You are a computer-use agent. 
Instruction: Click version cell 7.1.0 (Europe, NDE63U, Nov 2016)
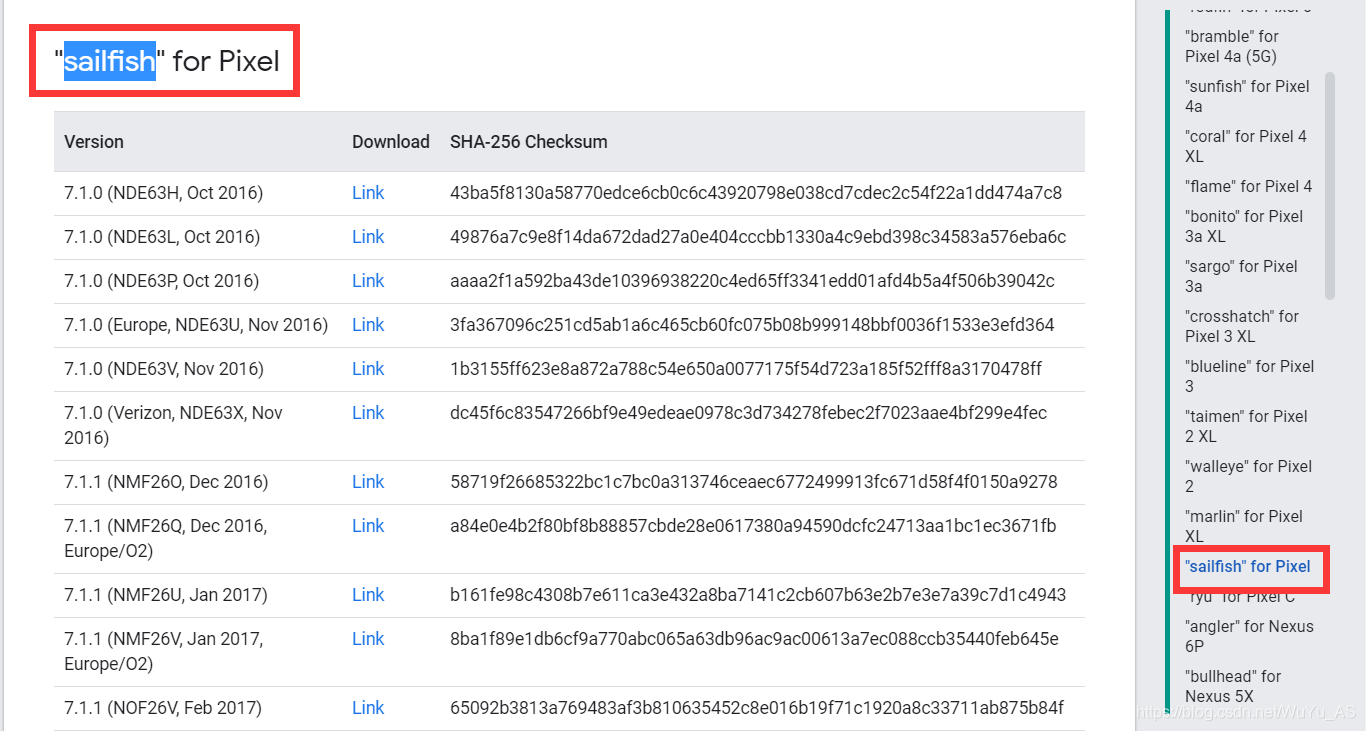[x=196, y=325]
